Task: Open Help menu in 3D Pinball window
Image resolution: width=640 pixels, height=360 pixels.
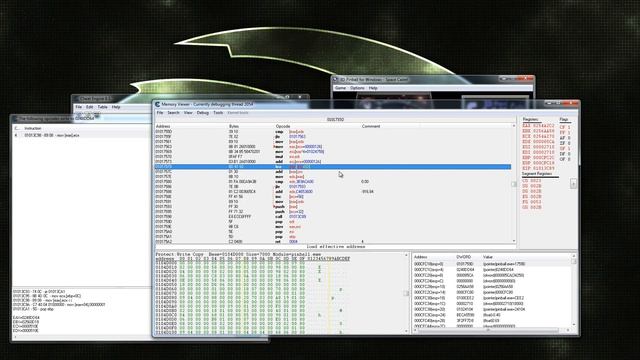Action: click(x=373, y=88)
